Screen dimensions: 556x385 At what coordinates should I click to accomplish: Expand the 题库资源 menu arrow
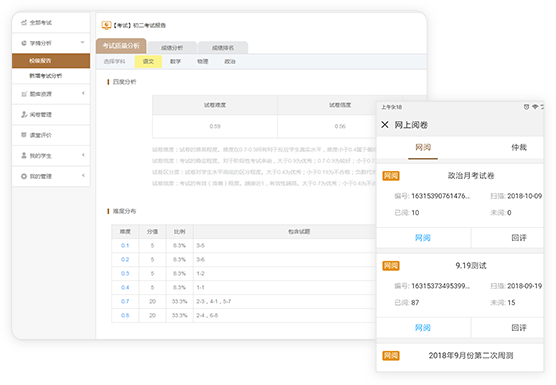click(83, 93)
